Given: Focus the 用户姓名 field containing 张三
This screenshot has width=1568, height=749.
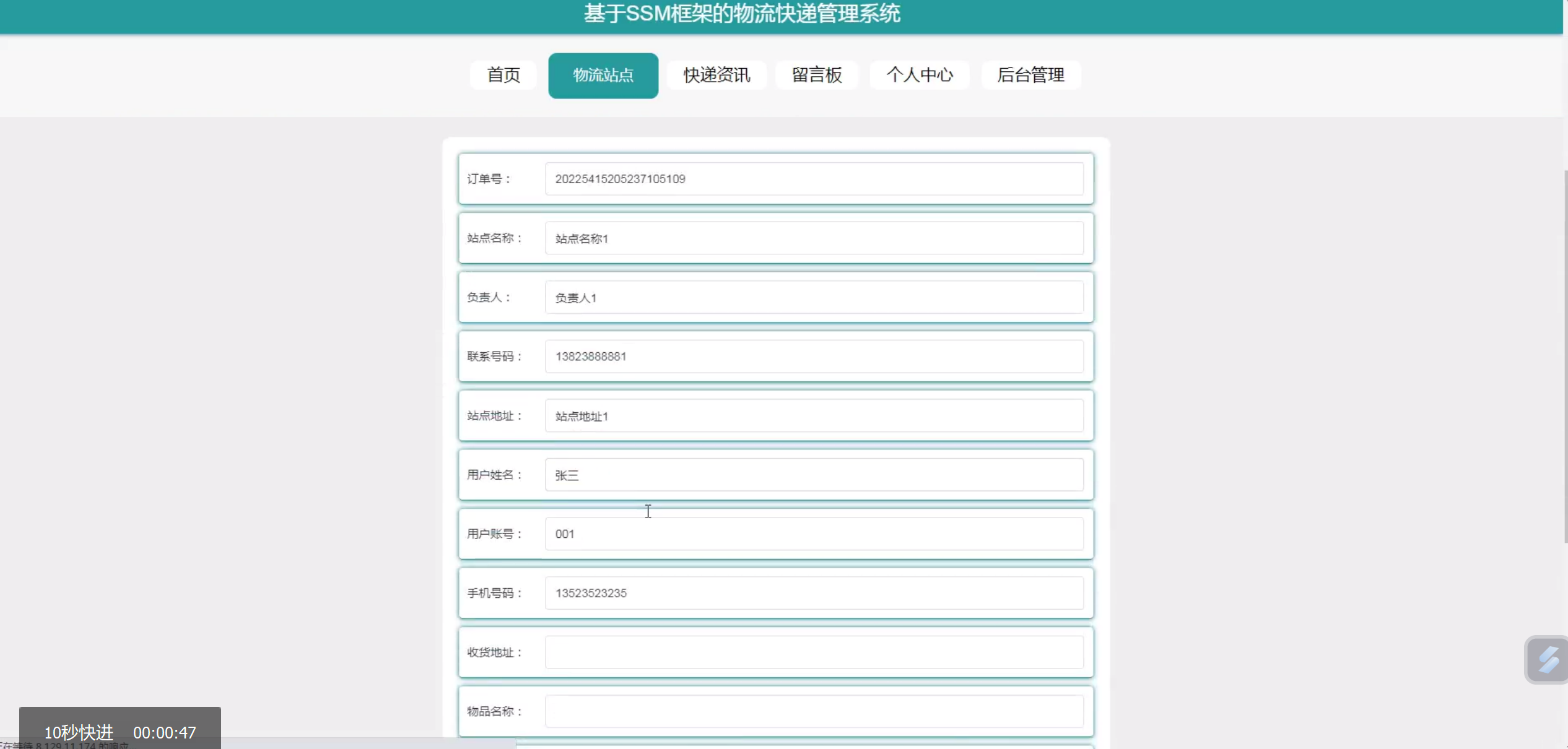Looking at the screenshot, I should pos(814,475).
